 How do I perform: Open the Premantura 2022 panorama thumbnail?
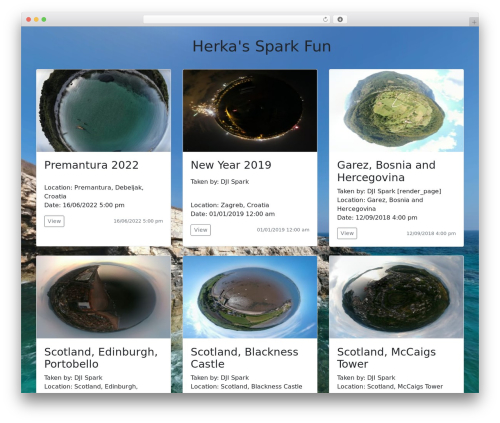(103, 110)
